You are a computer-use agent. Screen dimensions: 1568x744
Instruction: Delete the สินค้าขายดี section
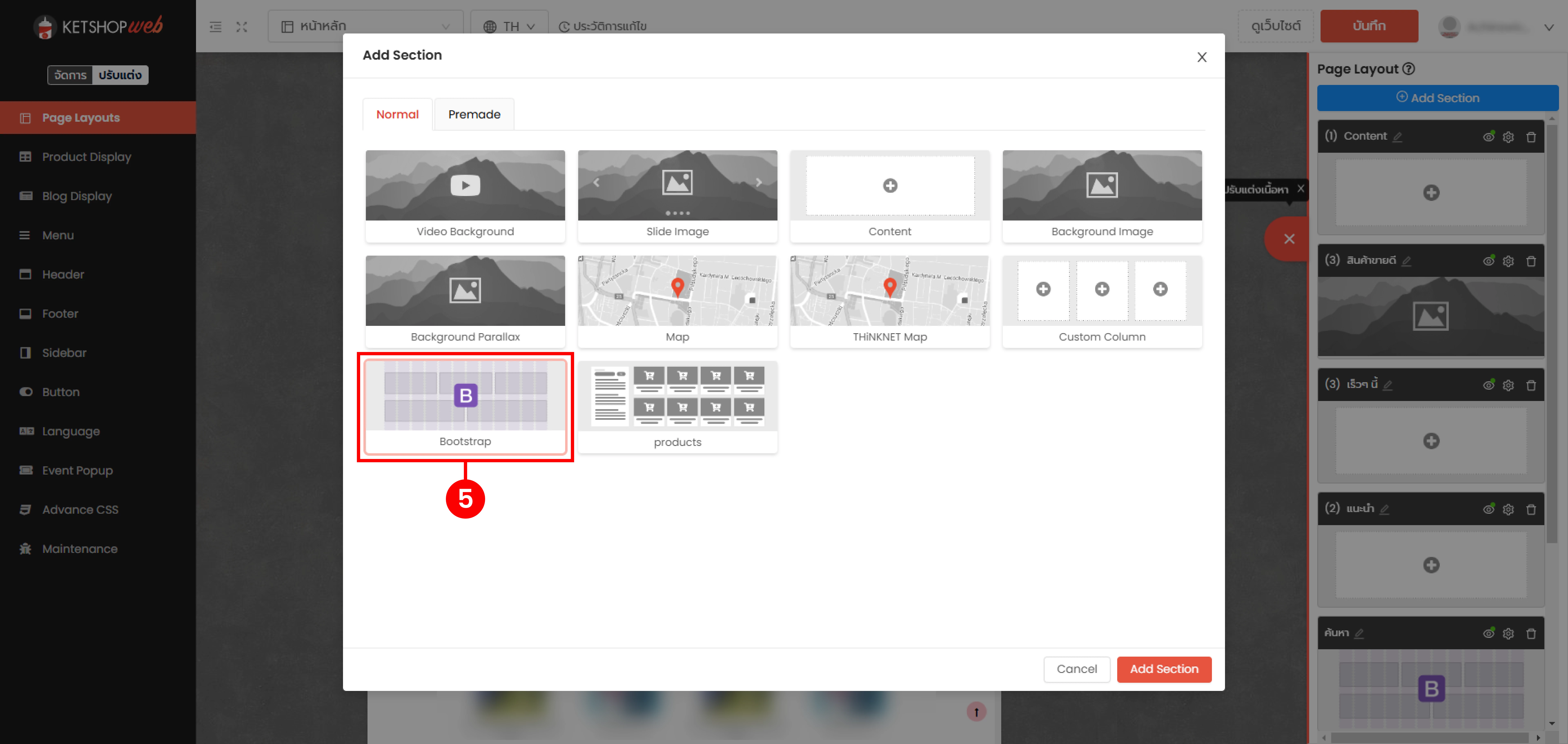[1531, 261]
